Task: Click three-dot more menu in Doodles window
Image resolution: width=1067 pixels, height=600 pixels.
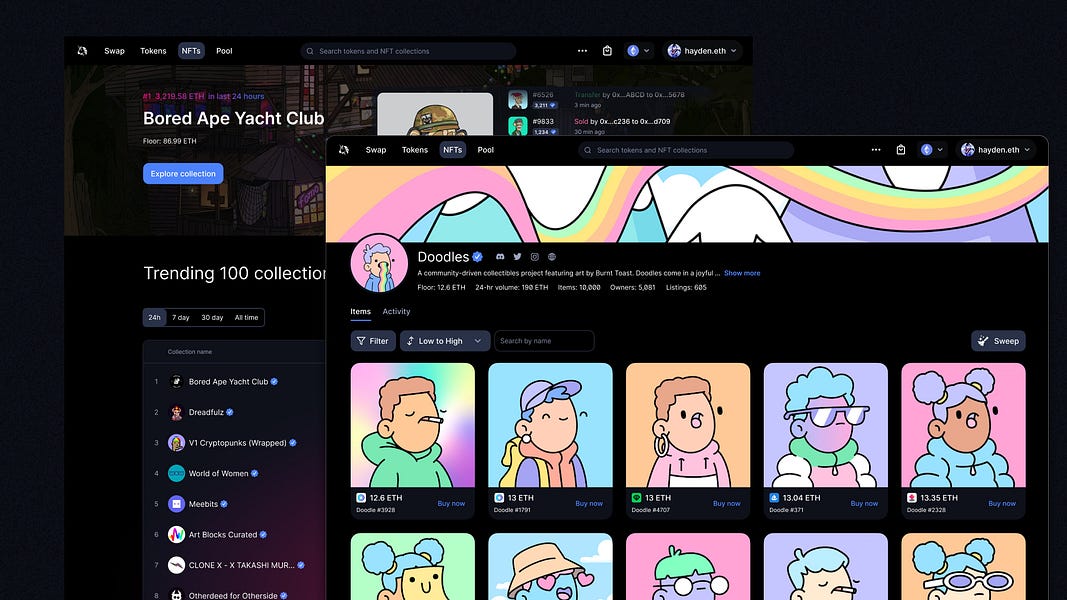Action: click(x=876, y=150)
